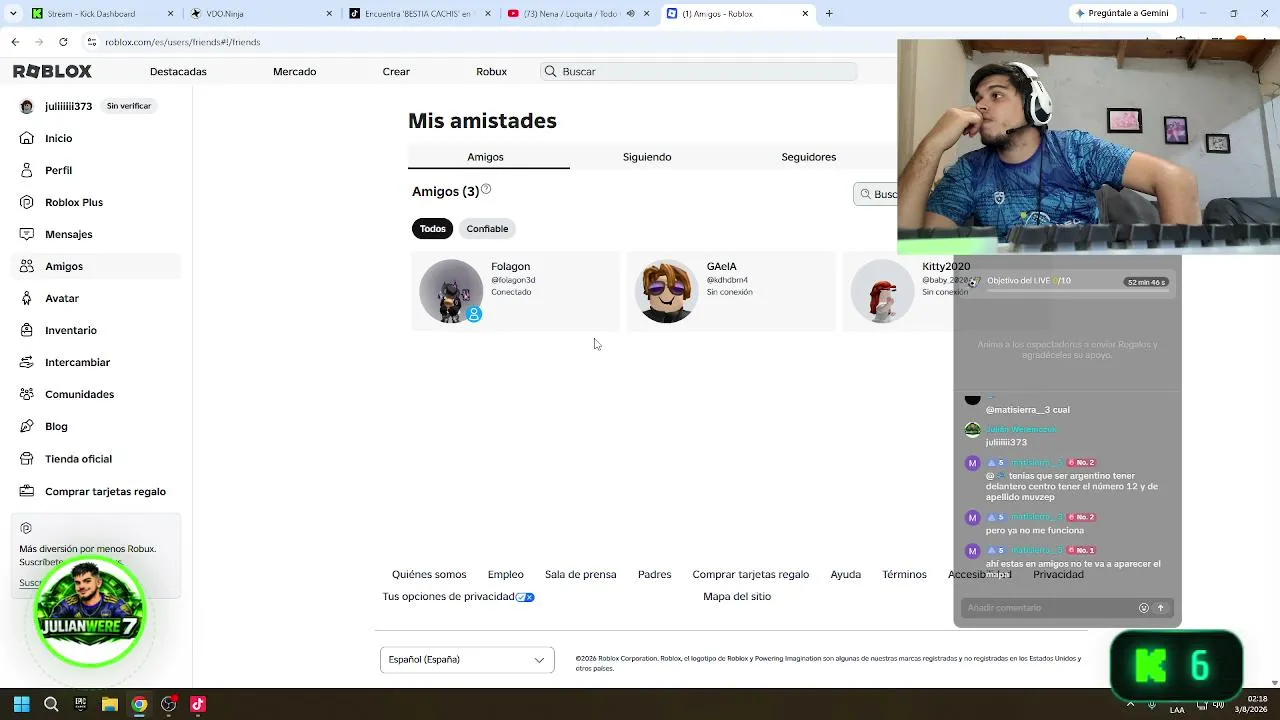This screenshot has width=1280, height=720.
Task: Click the gift card icon in sidebar
Action: pos(27,491)
